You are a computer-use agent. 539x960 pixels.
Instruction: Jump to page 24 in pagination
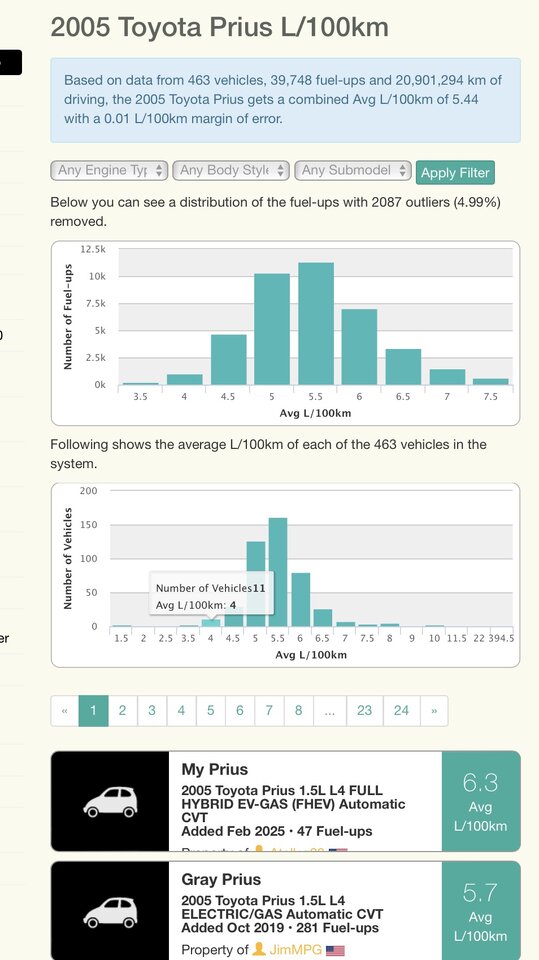click(x=401, y=711)
